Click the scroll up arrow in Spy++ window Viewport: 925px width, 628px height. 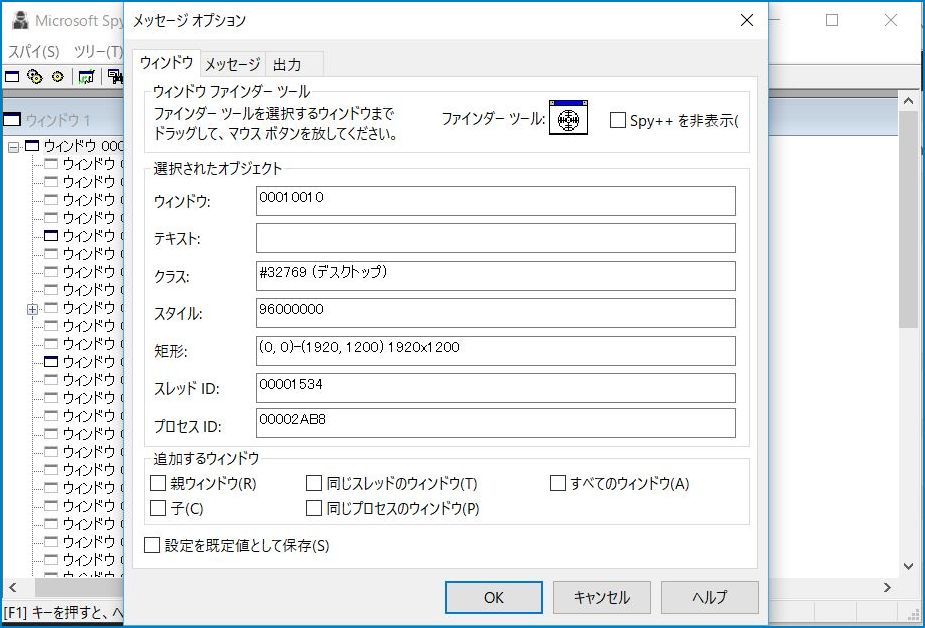[x=908, y=100]
